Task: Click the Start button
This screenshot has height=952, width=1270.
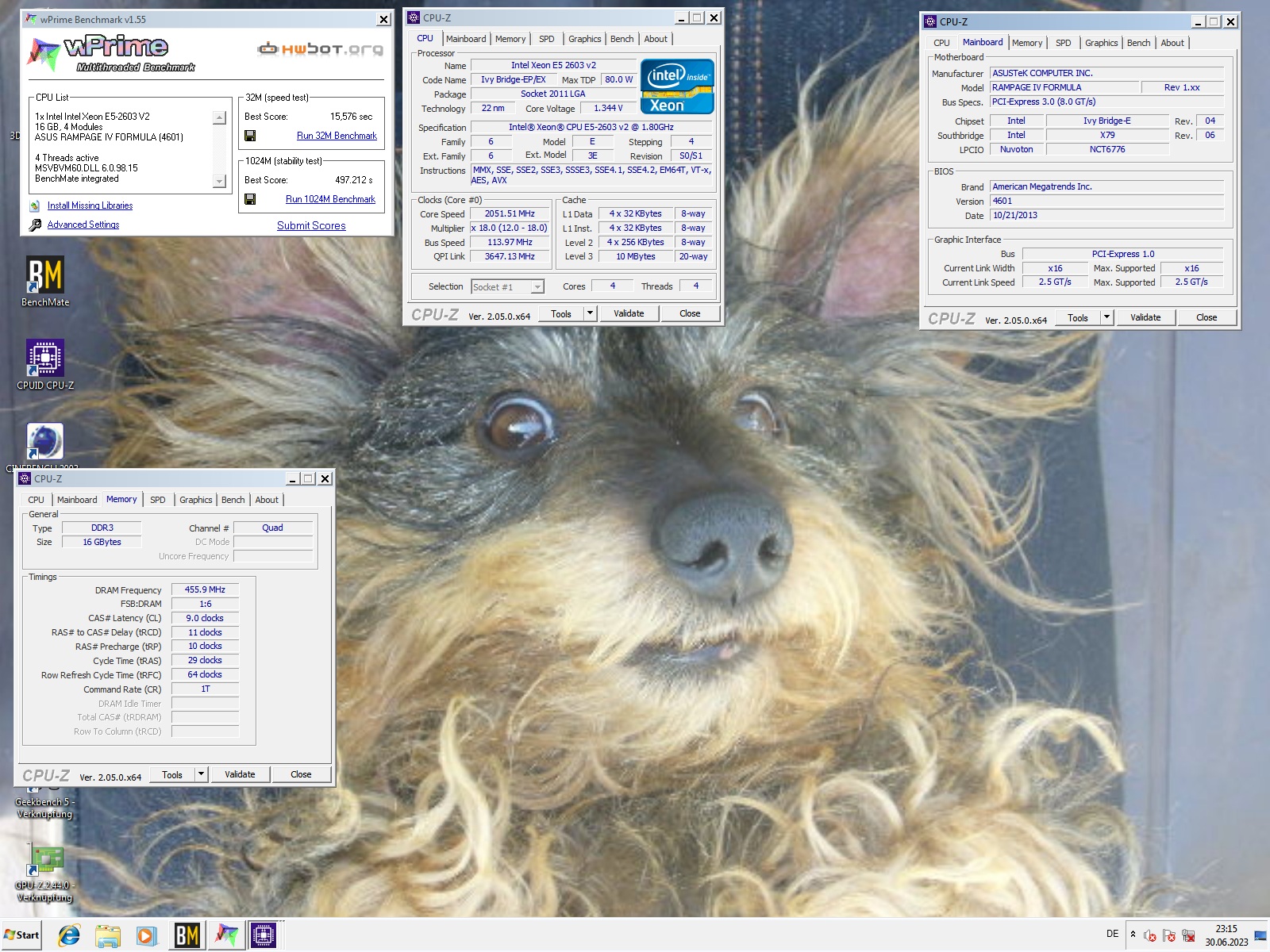Action: tap(21, 935)
